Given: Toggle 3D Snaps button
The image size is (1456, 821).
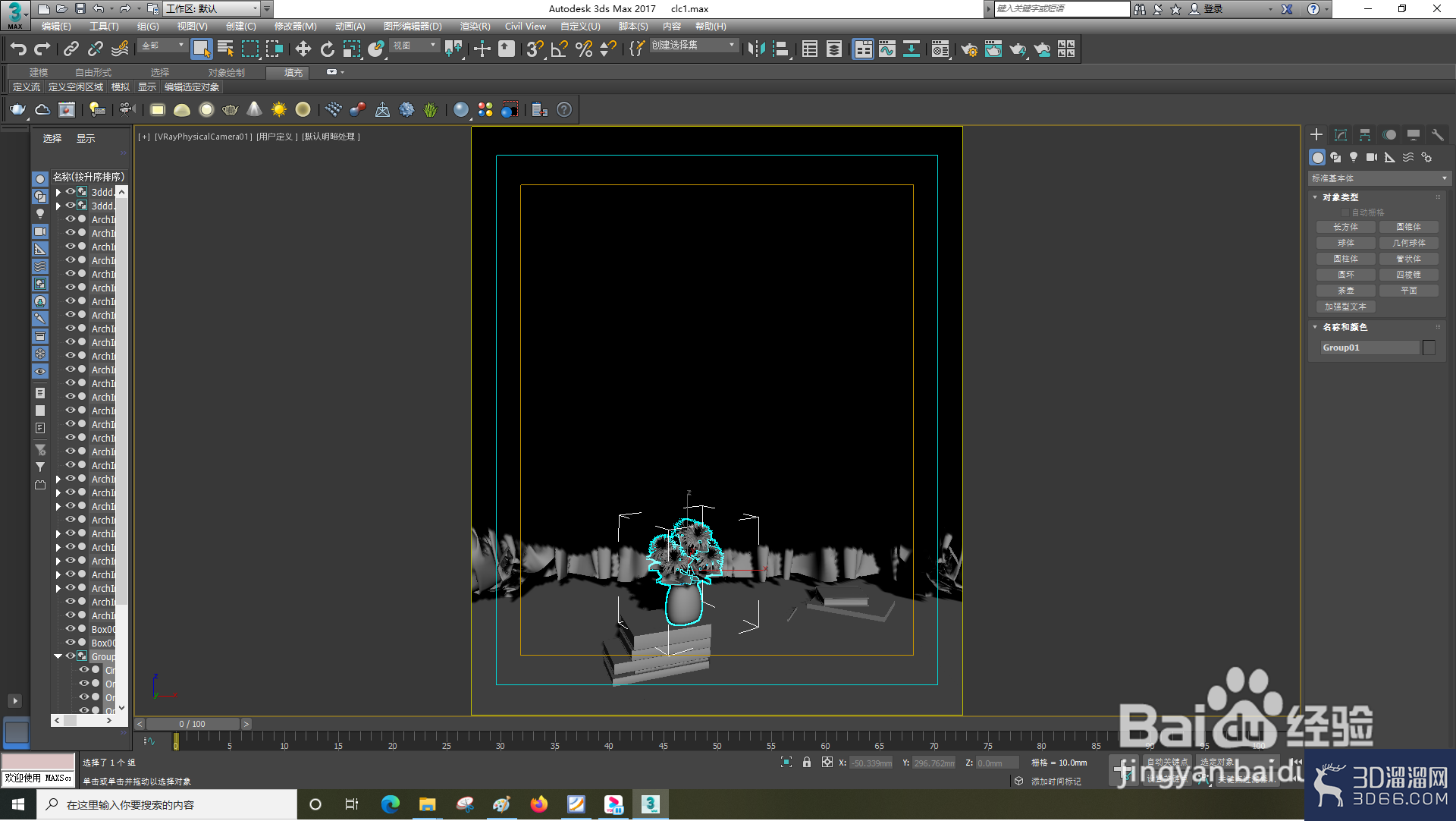Looking at the screenshot, I should pos(535,49).
